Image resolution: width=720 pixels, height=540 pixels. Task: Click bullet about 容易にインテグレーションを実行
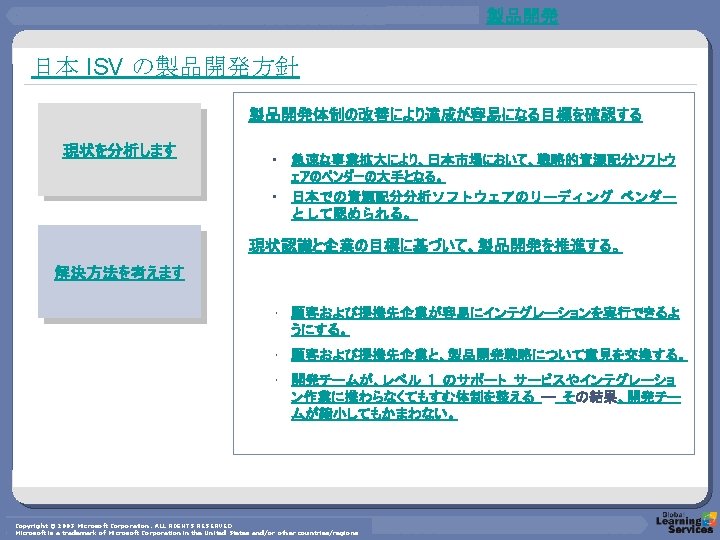(x=485, y=321)
